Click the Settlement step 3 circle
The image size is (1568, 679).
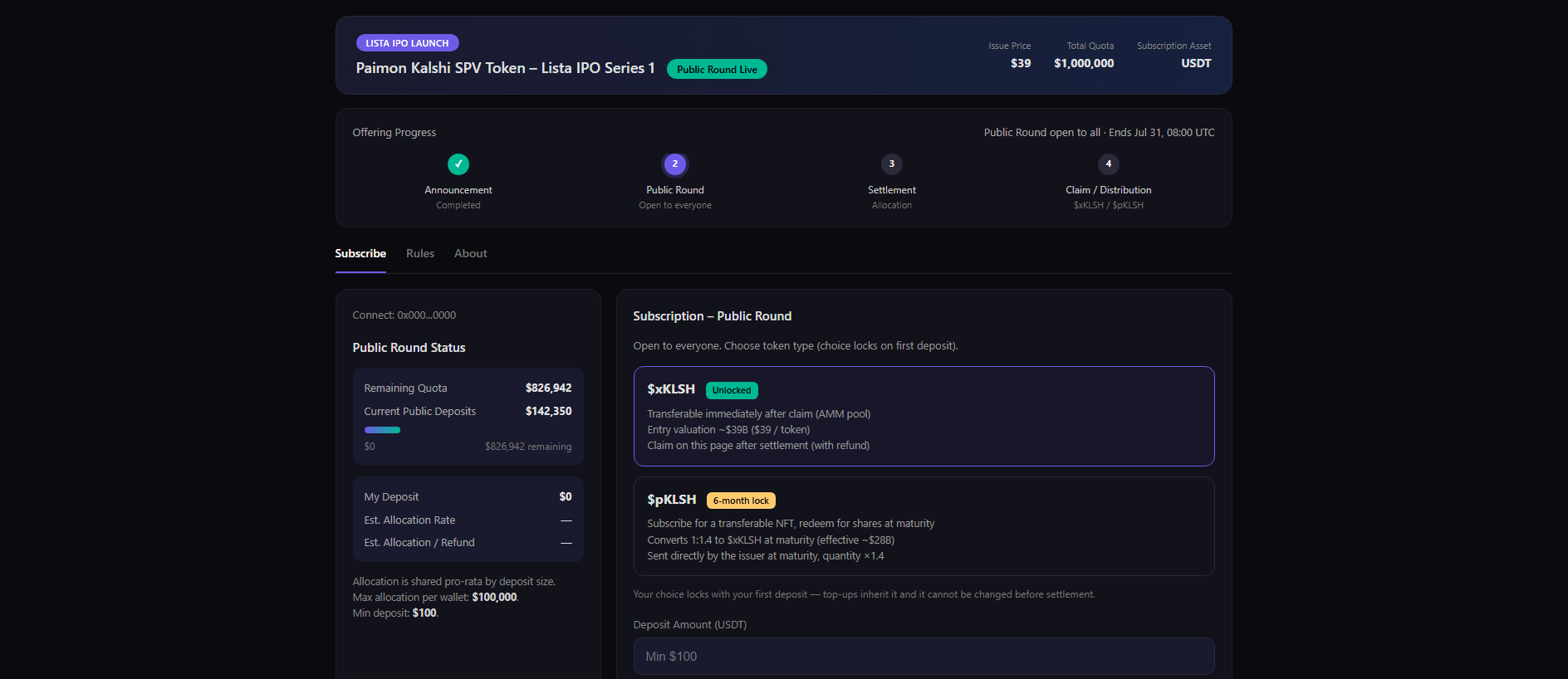click(x=892, y=164)
